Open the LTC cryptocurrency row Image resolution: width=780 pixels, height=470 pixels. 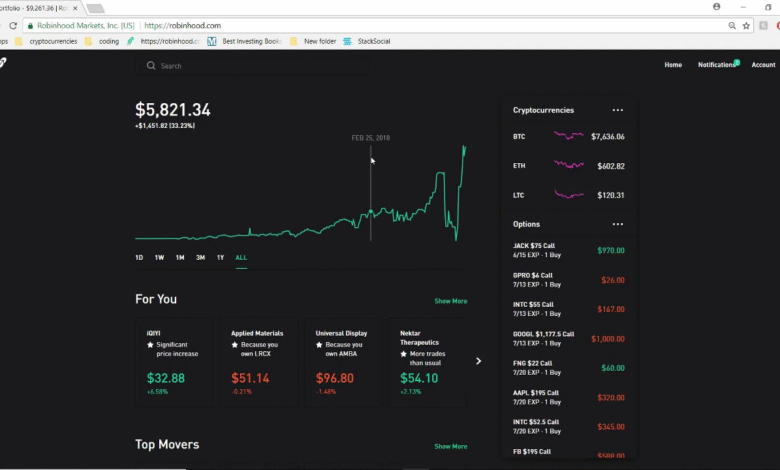tap(569, 195)
